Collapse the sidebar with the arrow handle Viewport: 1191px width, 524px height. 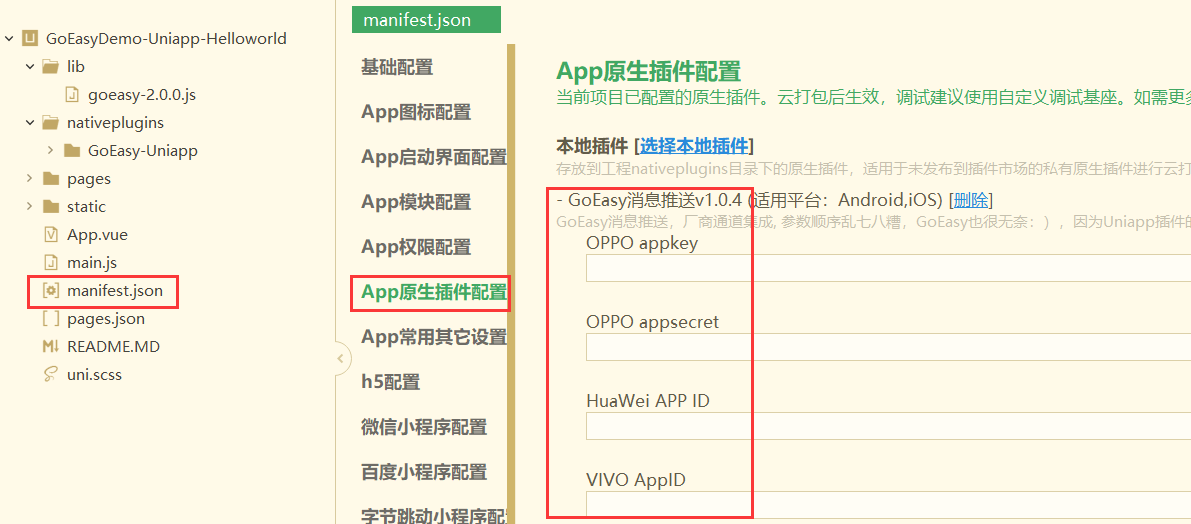point(340,358)
